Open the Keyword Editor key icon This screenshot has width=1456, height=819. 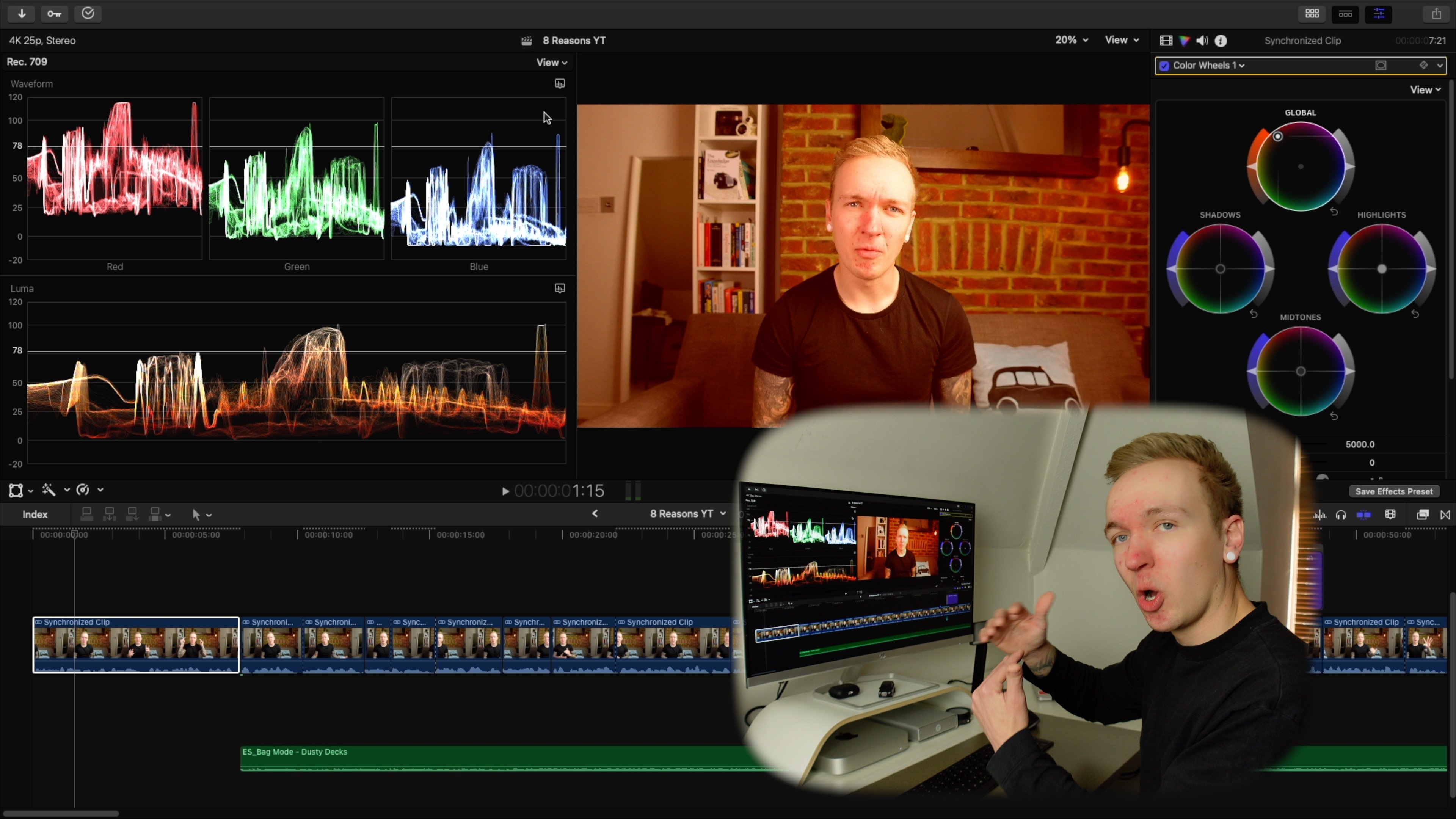tap(54, 14)
